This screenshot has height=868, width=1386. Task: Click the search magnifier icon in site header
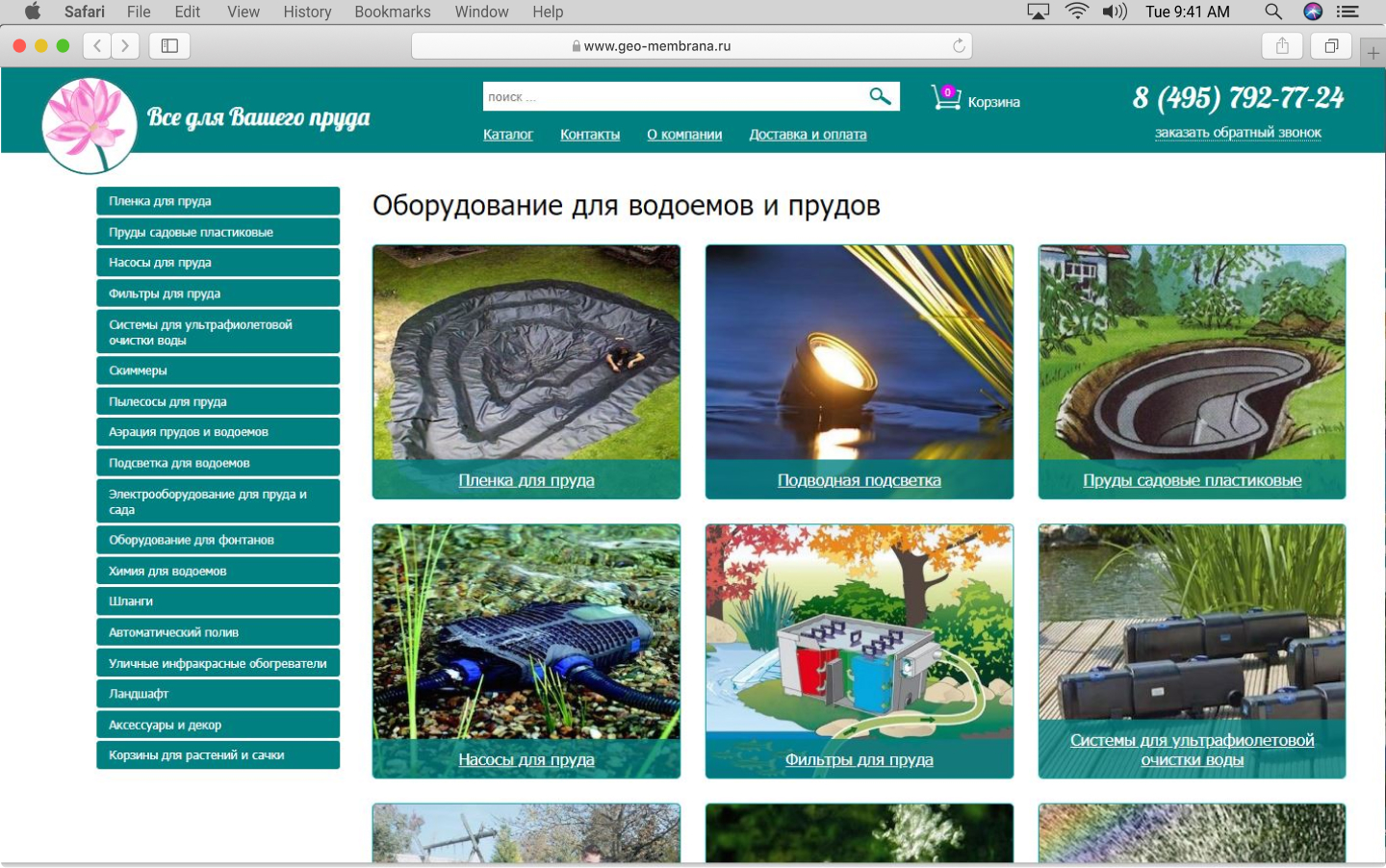click(880, 96)
